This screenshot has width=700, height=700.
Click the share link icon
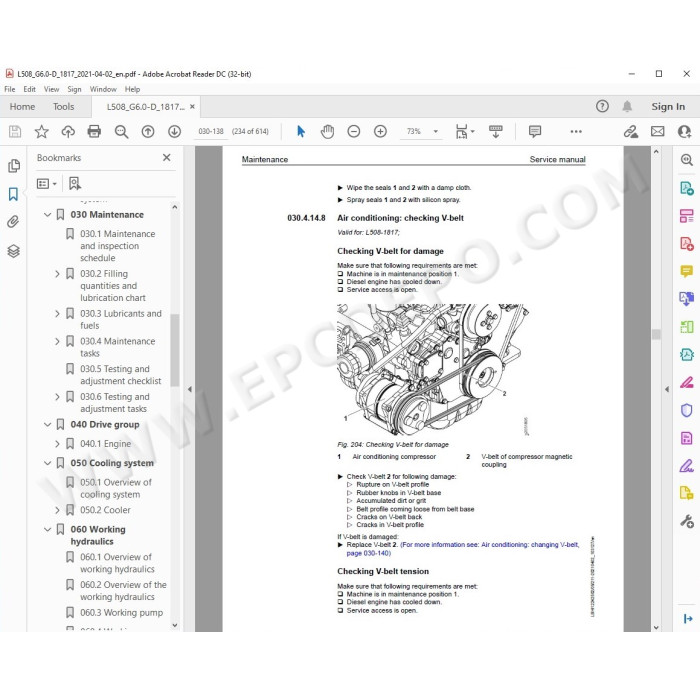pos(630,131)
